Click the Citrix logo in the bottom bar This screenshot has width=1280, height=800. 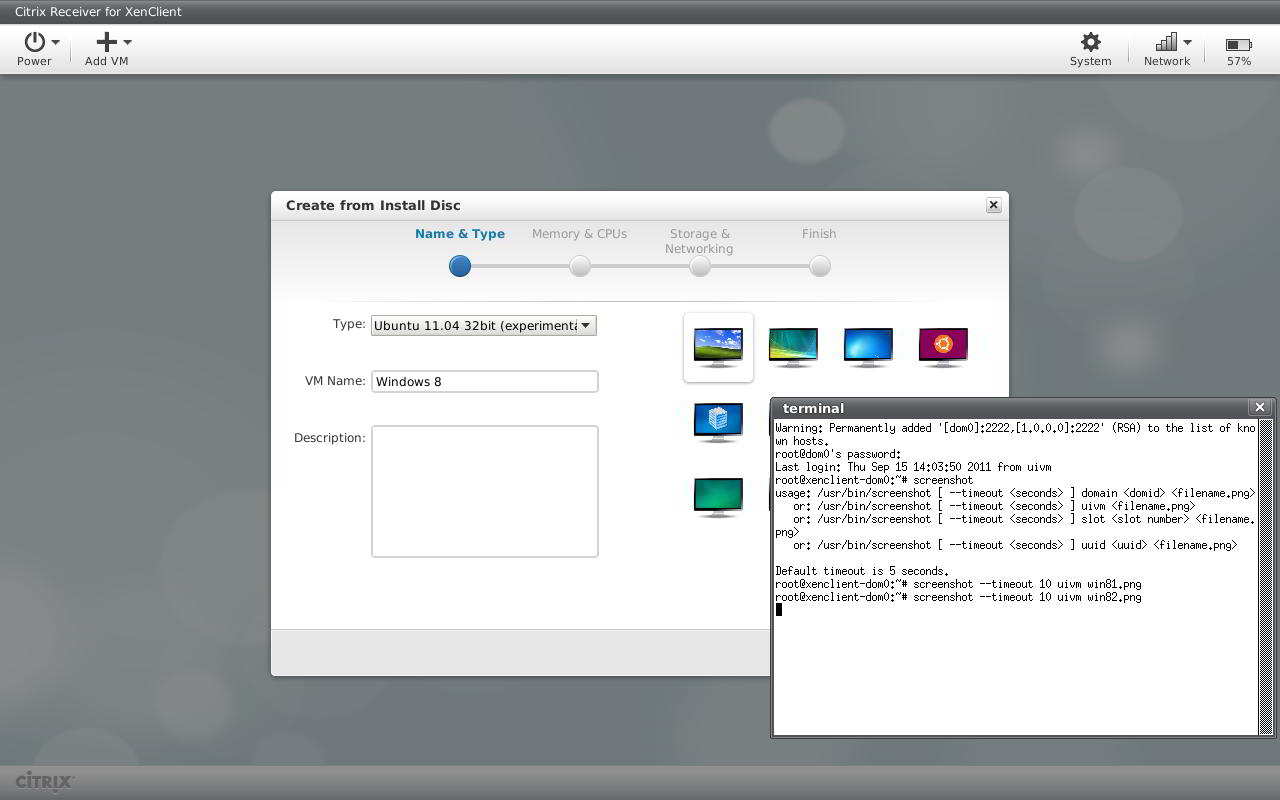click(44, 781)
